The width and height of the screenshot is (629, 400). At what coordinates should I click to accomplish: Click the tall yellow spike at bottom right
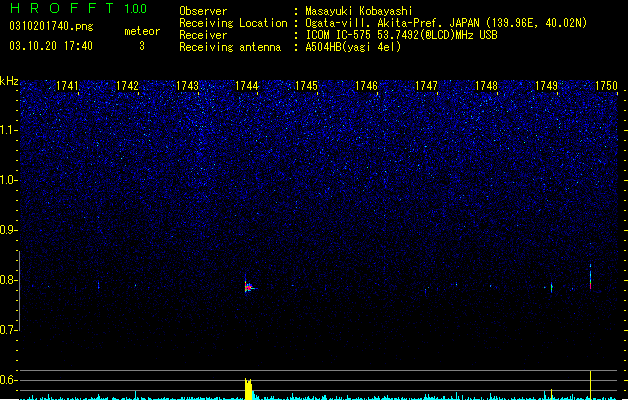(590, 385)
